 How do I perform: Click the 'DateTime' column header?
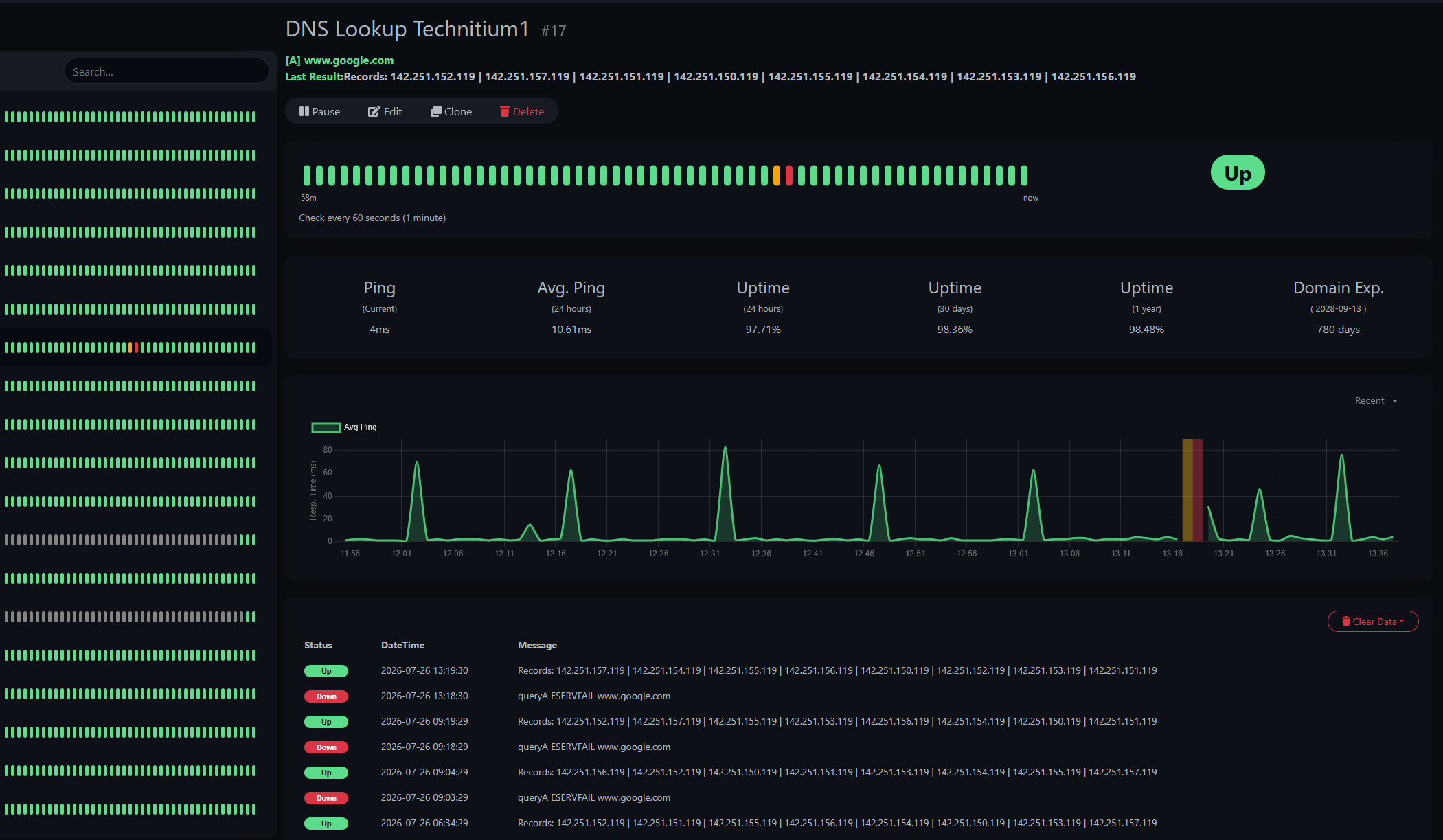pos(402,645)
